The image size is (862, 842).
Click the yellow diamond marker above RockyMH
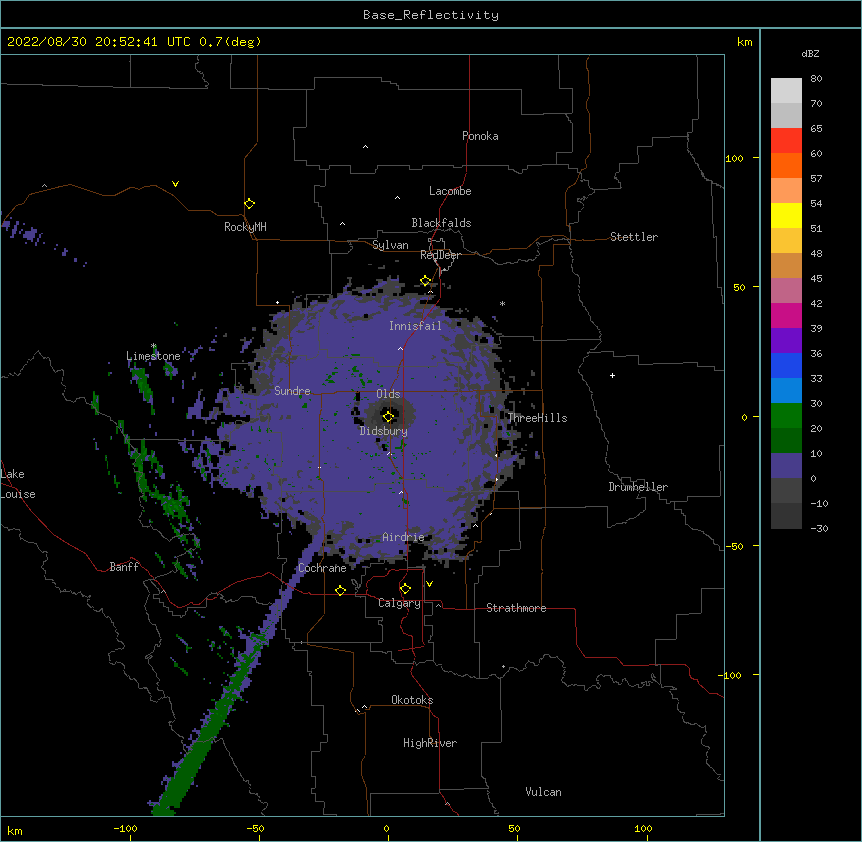tap(249, 204)
